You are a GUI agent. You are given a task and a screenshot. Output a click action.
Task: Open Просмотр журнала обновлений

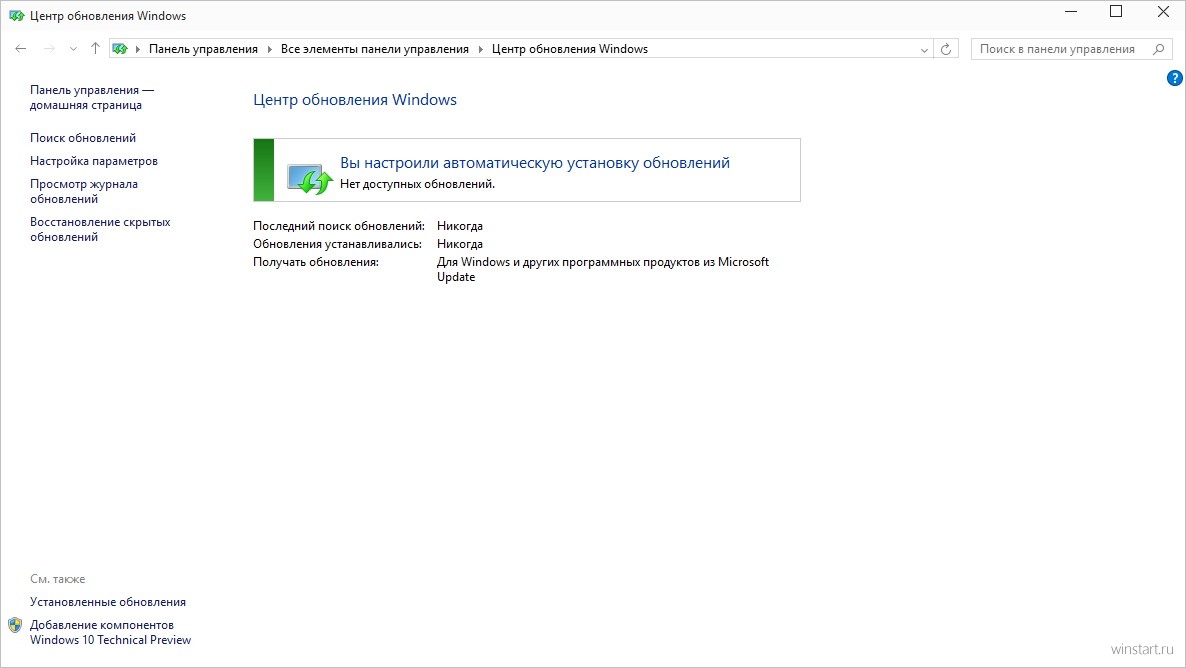click(x=84, y=191)
